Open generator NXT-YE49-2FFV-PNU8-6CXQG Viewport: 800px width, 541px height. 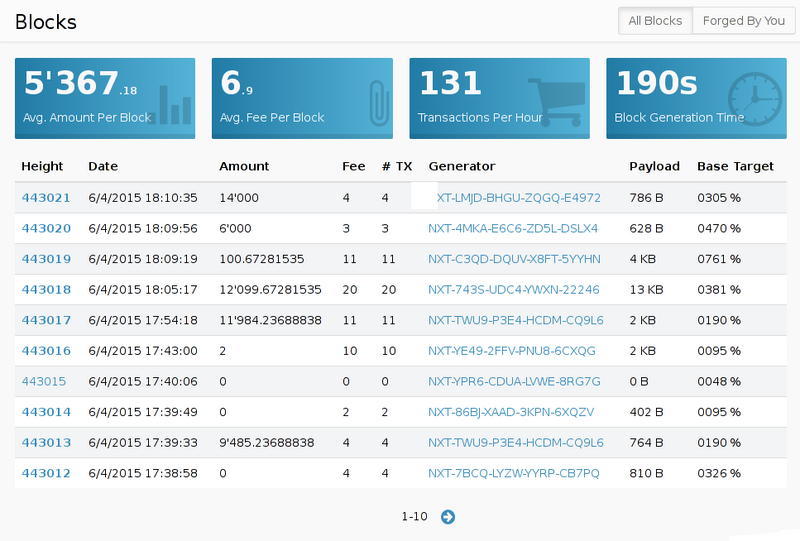point(511,351)
